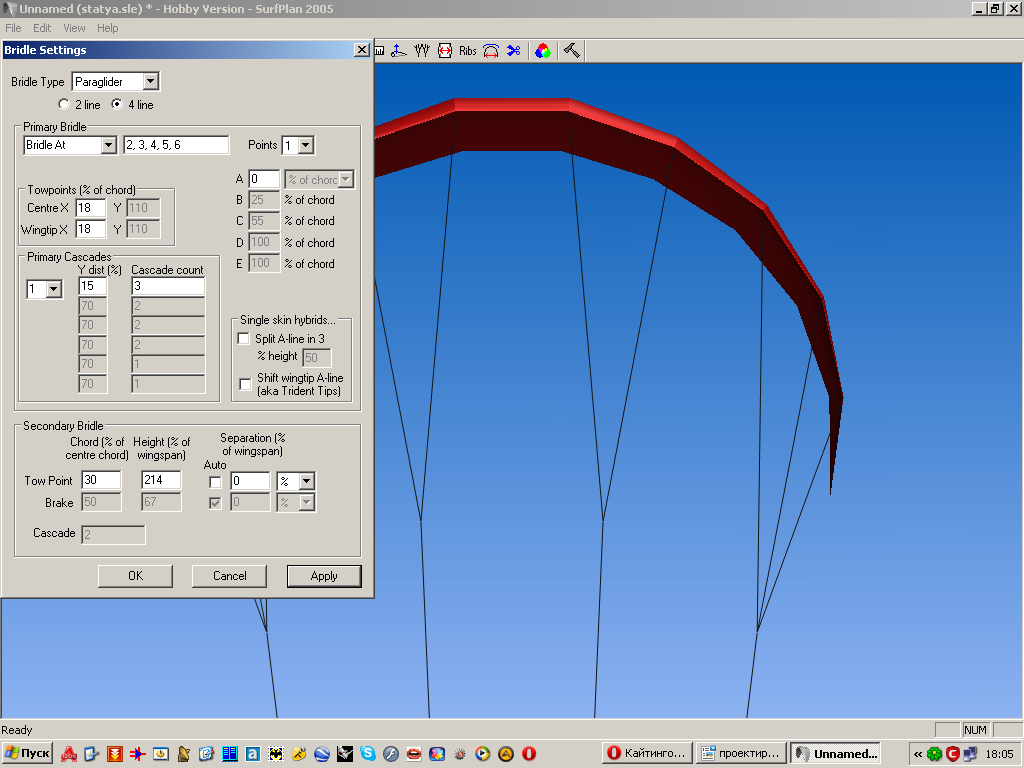Screen dimensions: 1024x768
Task: Tick Shift wingtip A-line checkbox
Action: 246,384
